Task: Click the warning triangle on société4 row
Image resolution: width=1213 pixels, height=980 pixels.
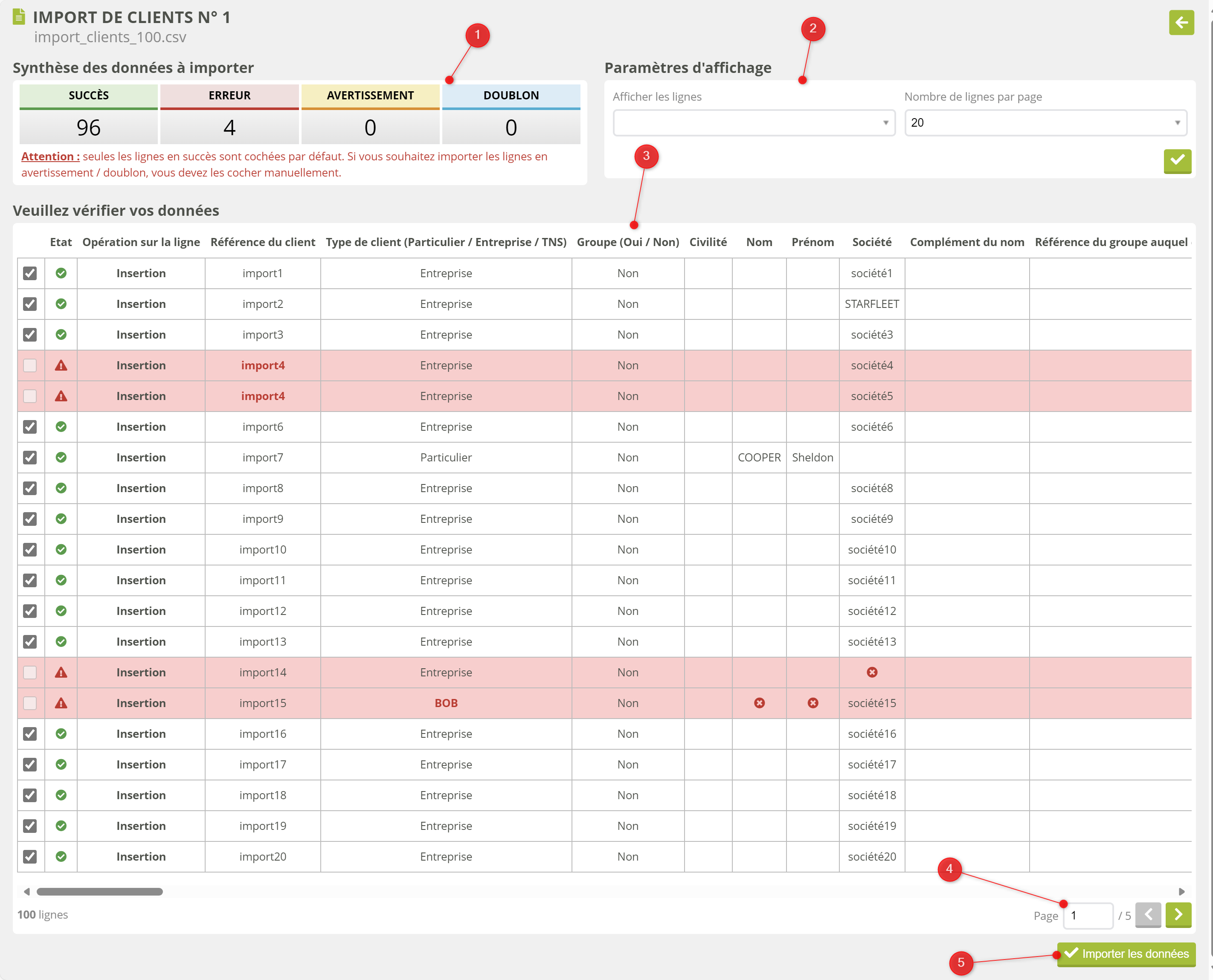Action: point(61,366)
